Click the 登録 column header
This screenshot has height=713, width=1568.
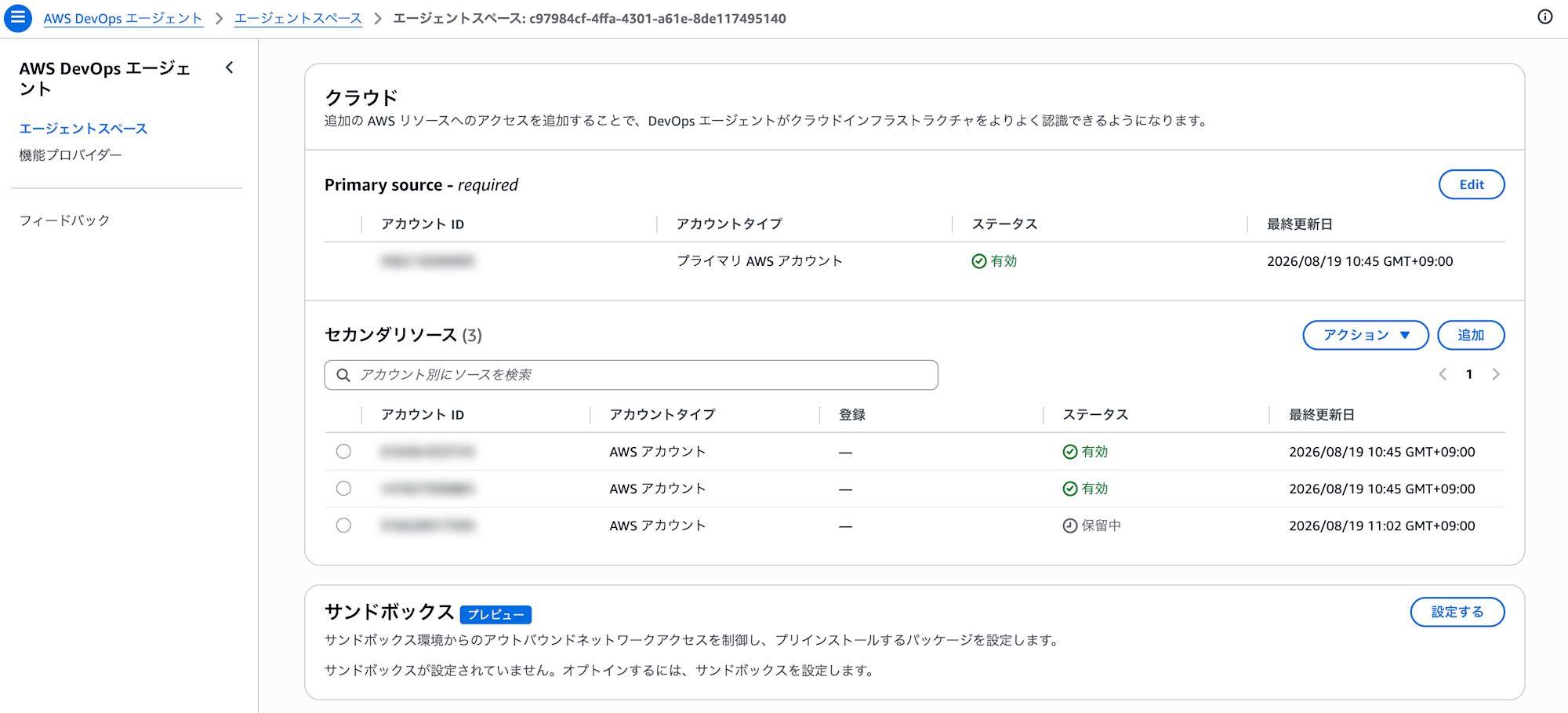click(852, 415)
